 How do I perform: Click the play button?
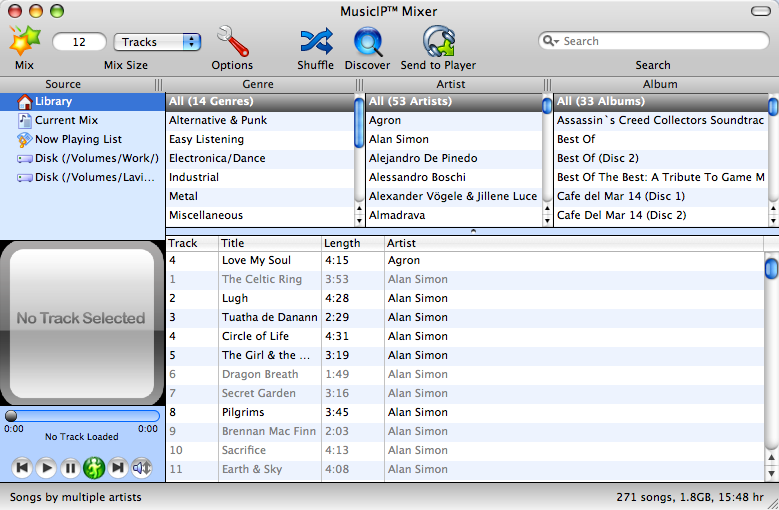(46, 468)
